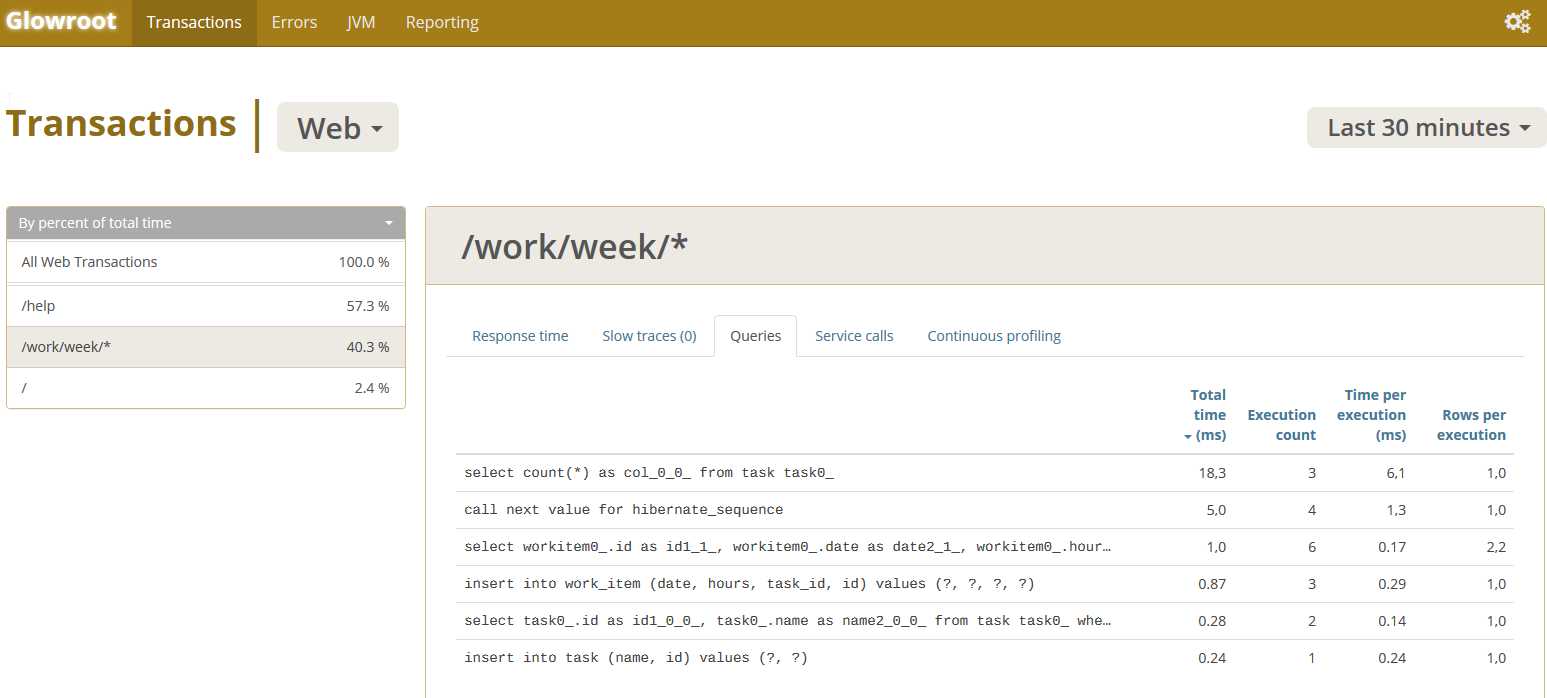
Task: Expand the Last 30 minutes time range
Action: tap(1427, 128)
